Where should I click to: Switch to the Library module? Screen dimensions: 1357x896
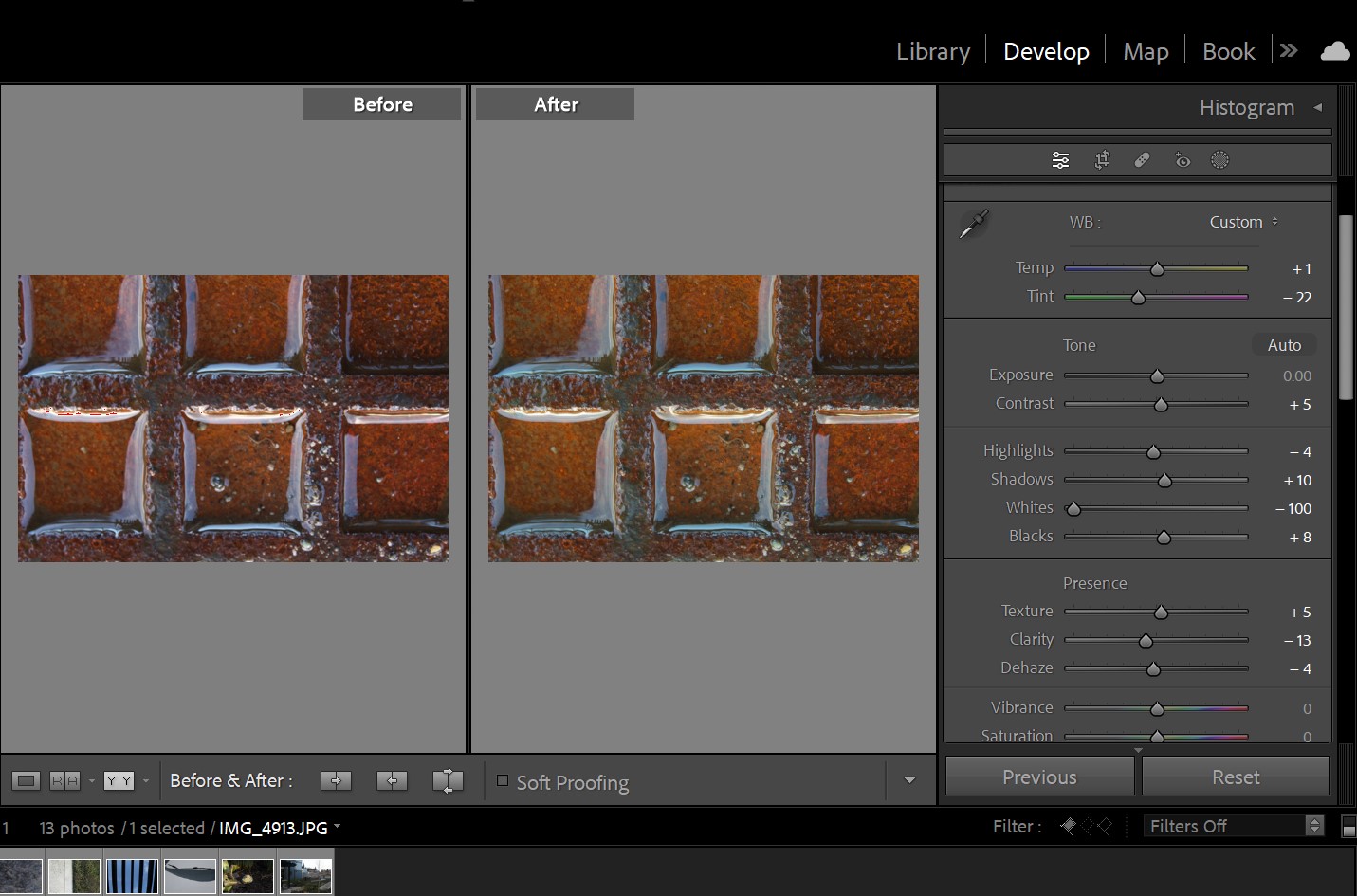pos(932,51)
